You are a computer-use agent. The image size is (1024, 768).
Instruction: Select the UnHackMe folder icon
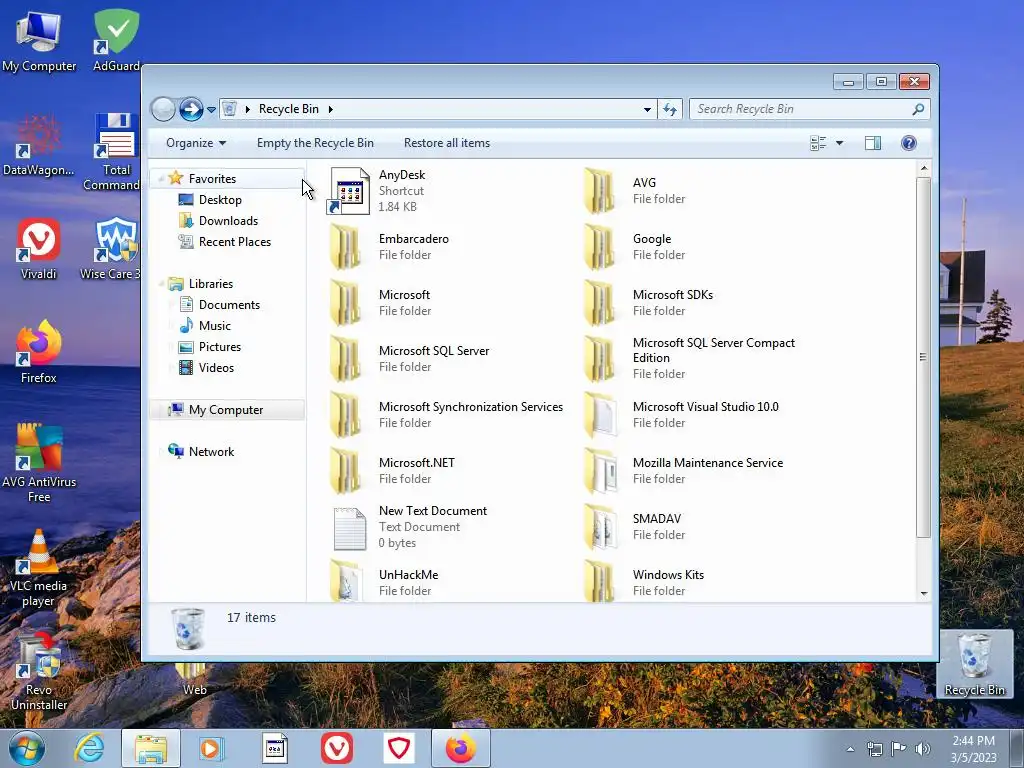(345, 581)
